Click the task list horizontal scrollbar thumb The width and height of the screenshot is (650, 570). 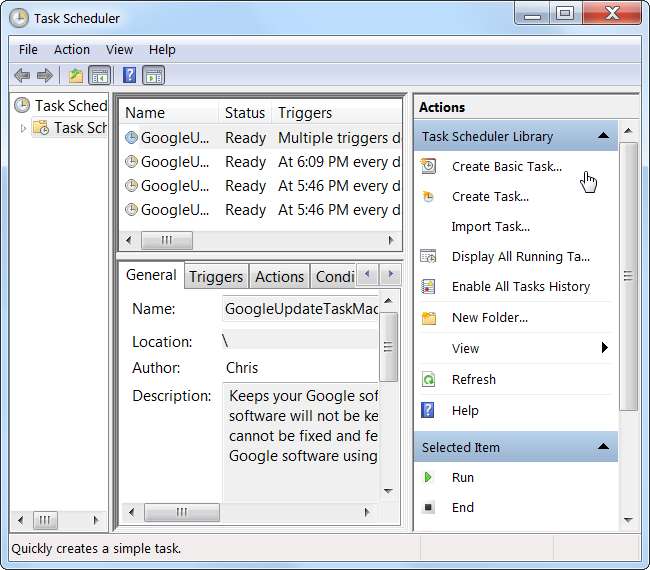(x=166, y=241)
